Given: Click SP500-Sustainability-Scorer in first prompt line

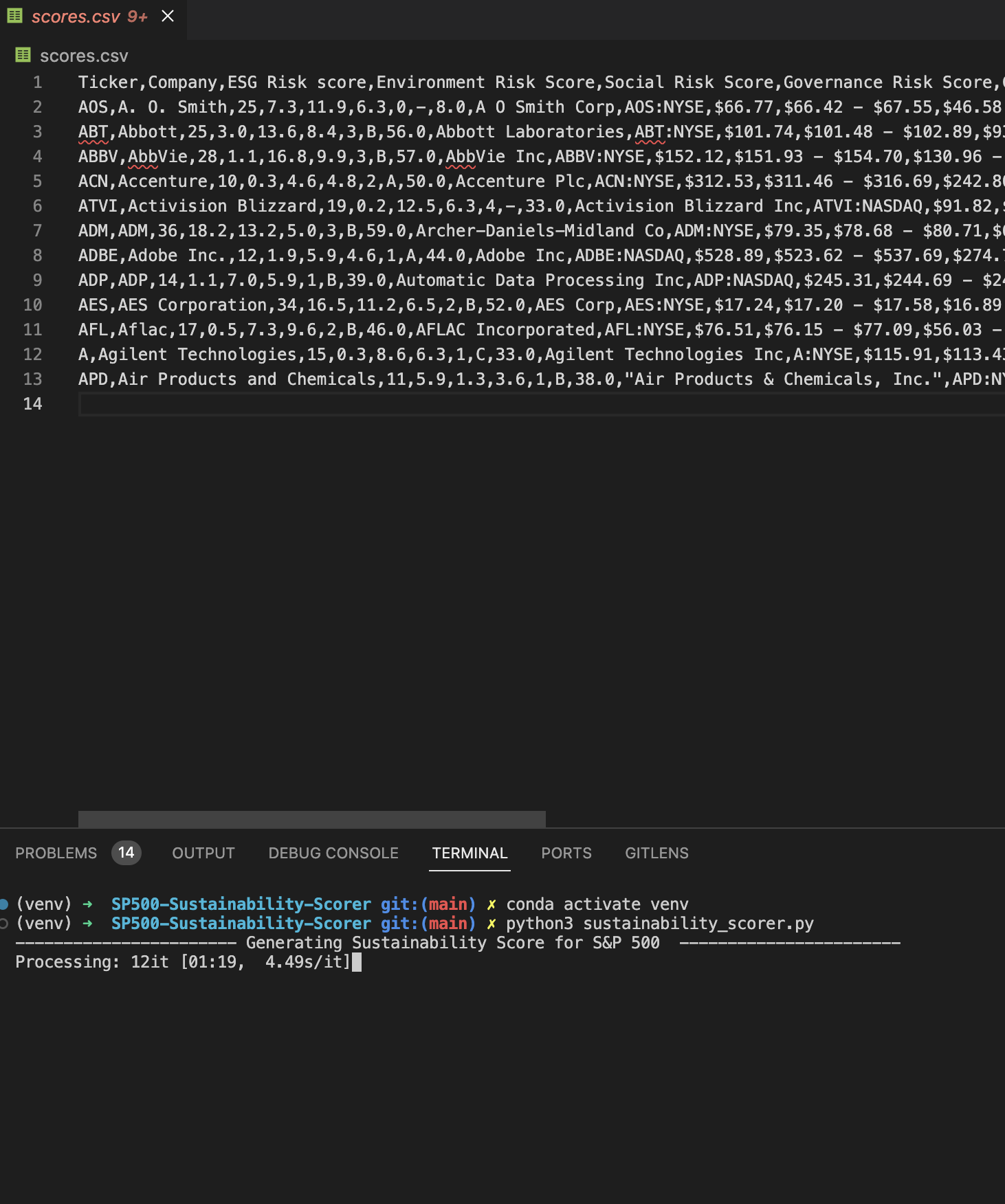Looking at the screenshot, I should point(241,904).
